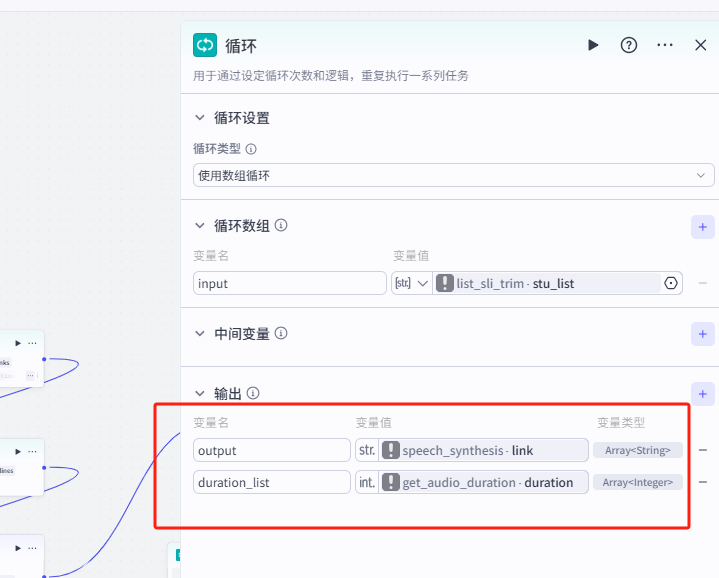Open the input variable type selector
Image resolution: width=719 pixels, height=578 pixels.
click(x=411, y=283)
